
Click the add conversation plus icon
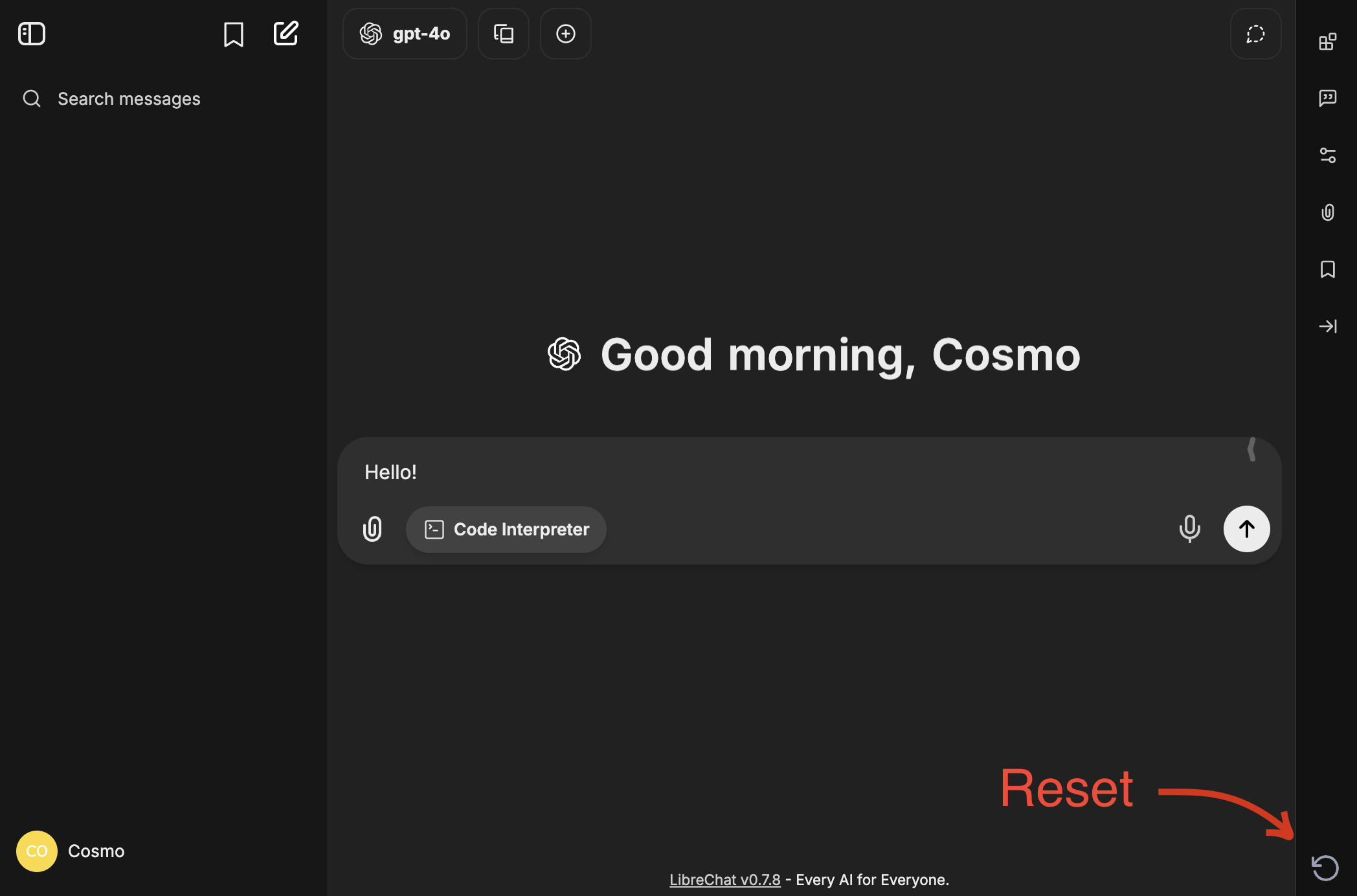(566, 34)
